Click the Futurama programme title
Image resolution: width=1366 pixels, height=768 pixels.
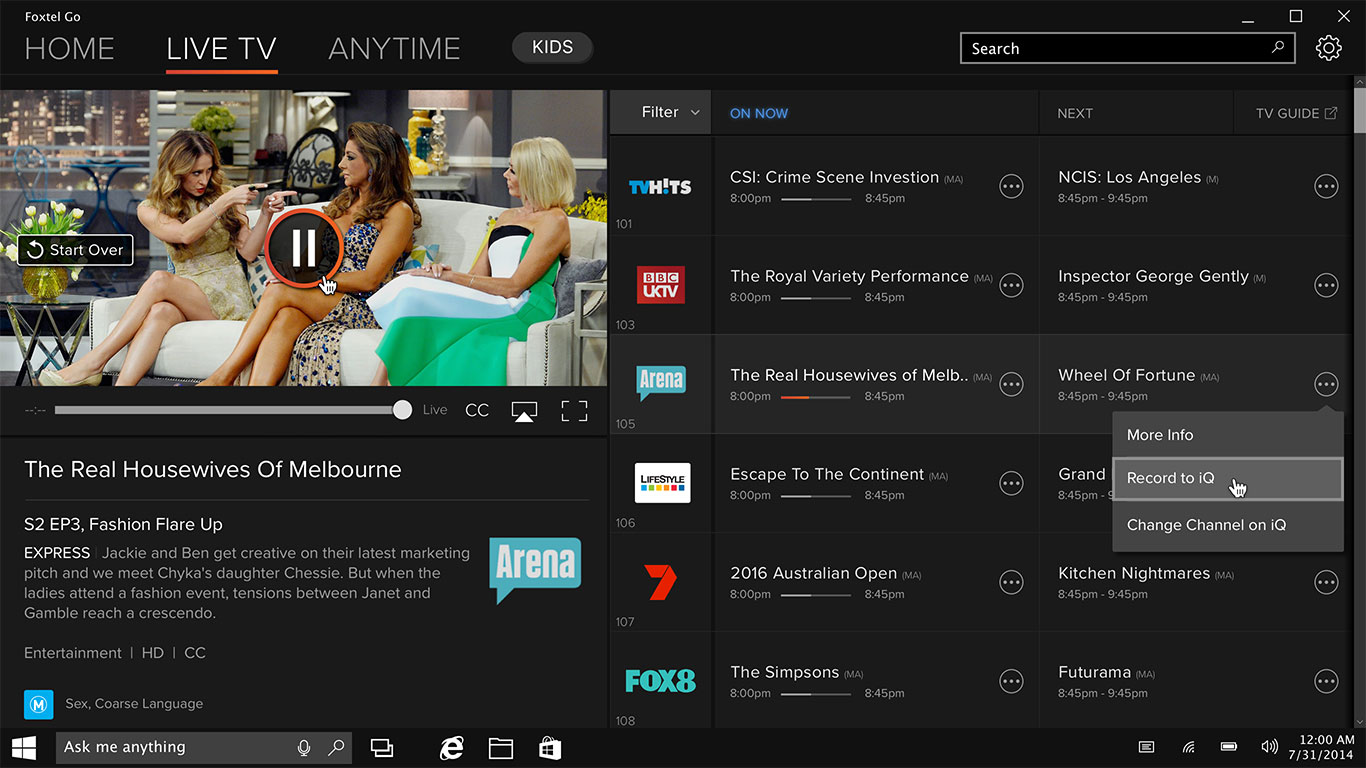[1095, 672]
